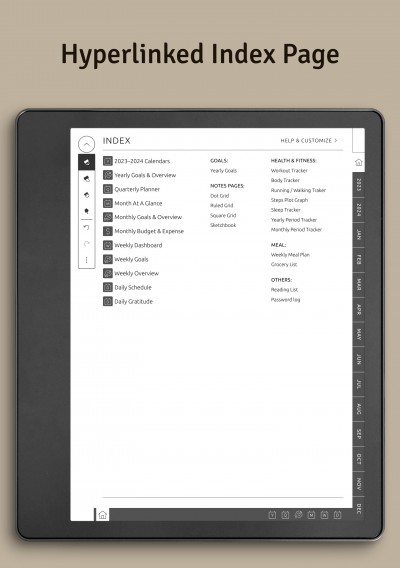Select the eraser tool in sidebar
This screenshot has width=400, height=568.
[x=86, y=195]
